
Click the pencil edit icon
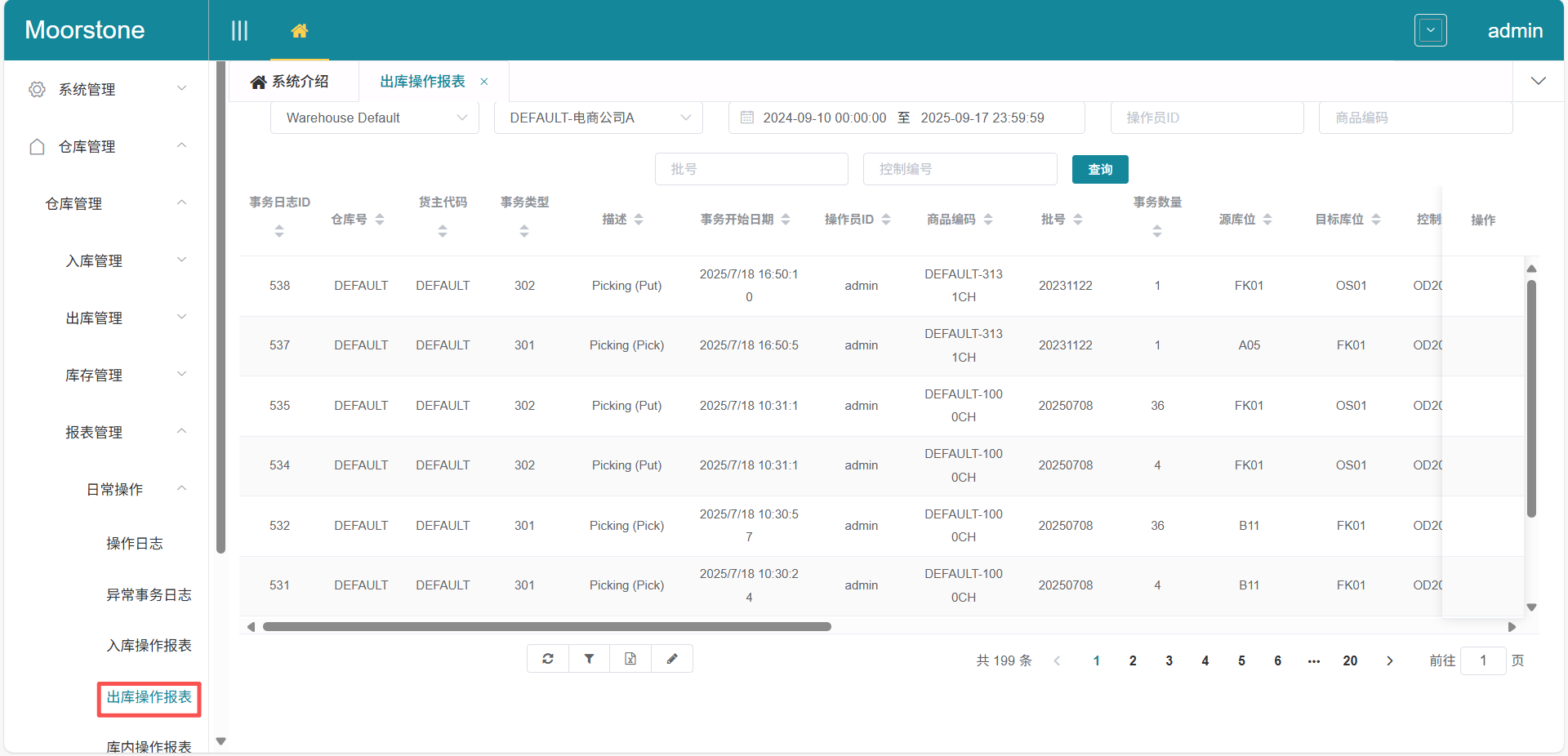click(671, 659)
